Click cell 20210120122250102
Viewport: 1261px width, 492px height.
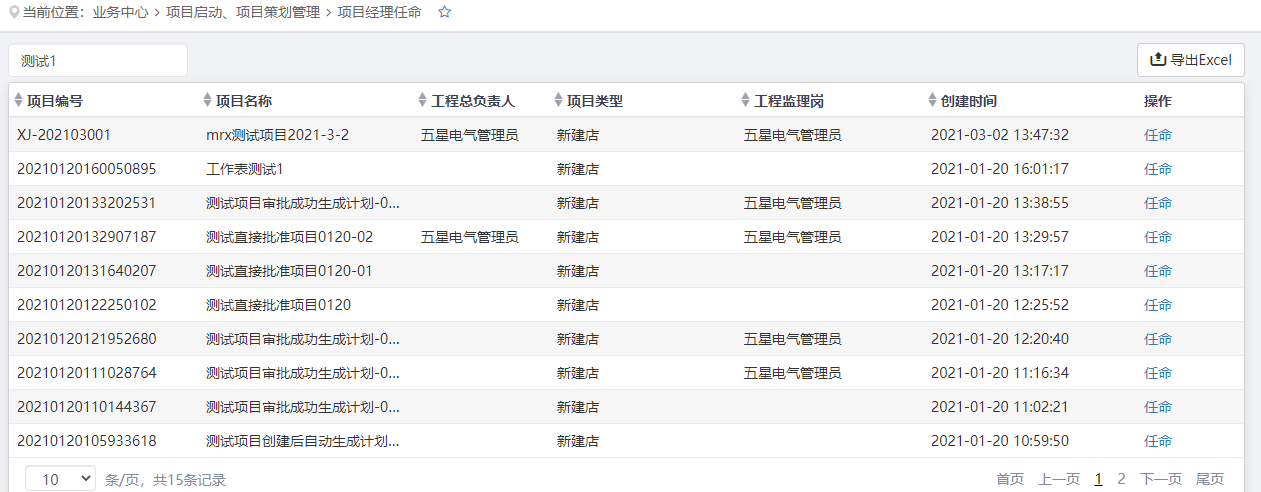[x=87, y=305]
